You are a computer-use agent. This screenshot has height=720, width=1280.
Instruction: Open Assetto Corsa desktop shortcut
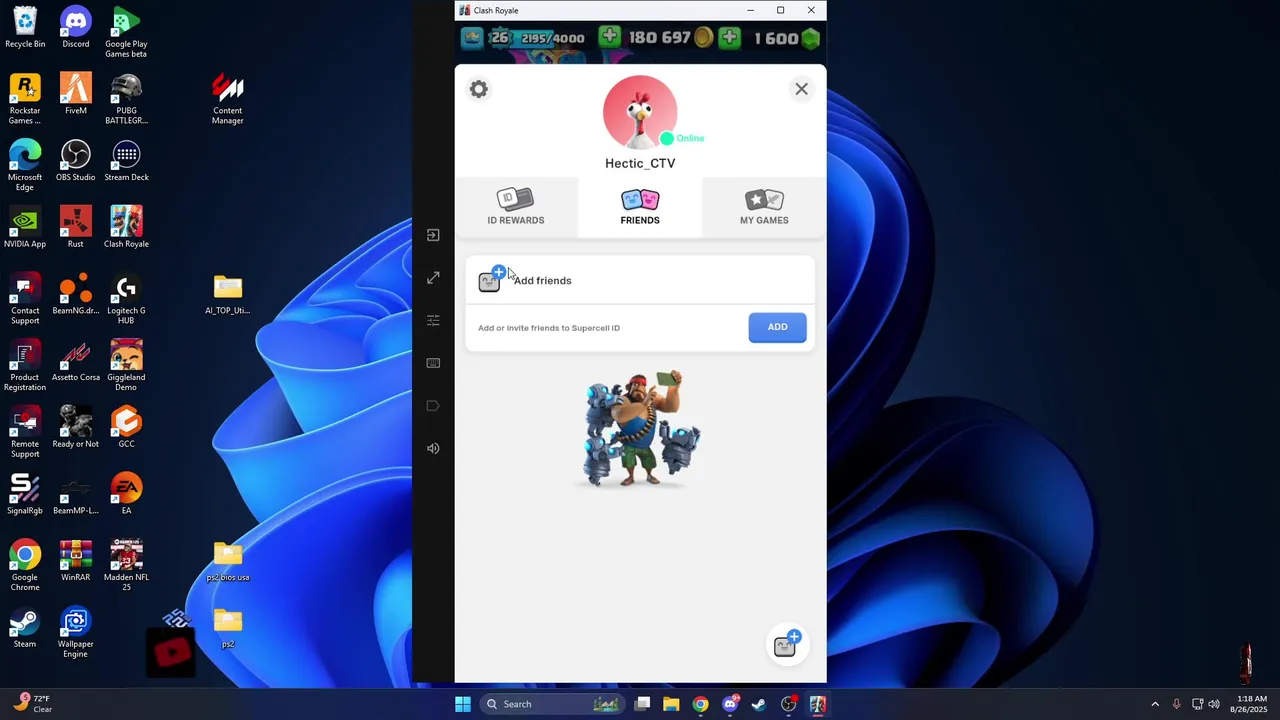tap(76, 360)
